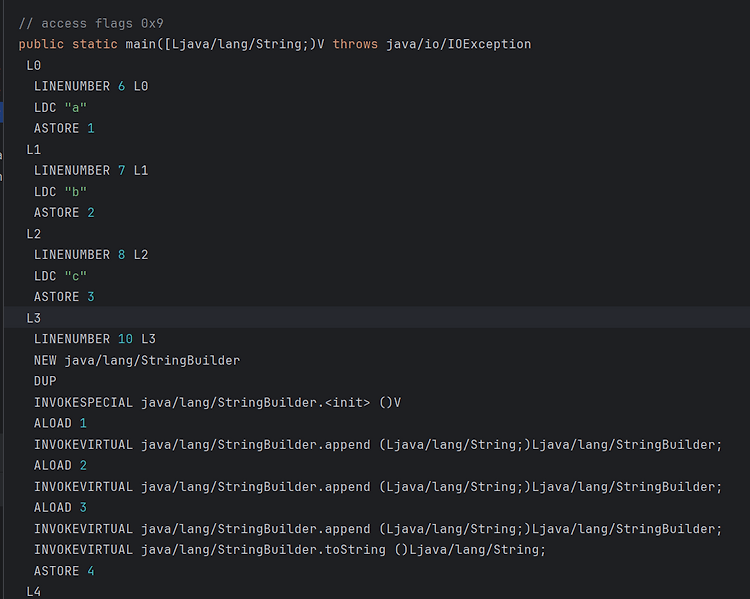Click the 'LINENUMBER 10 L3' line

pos(95,339)
